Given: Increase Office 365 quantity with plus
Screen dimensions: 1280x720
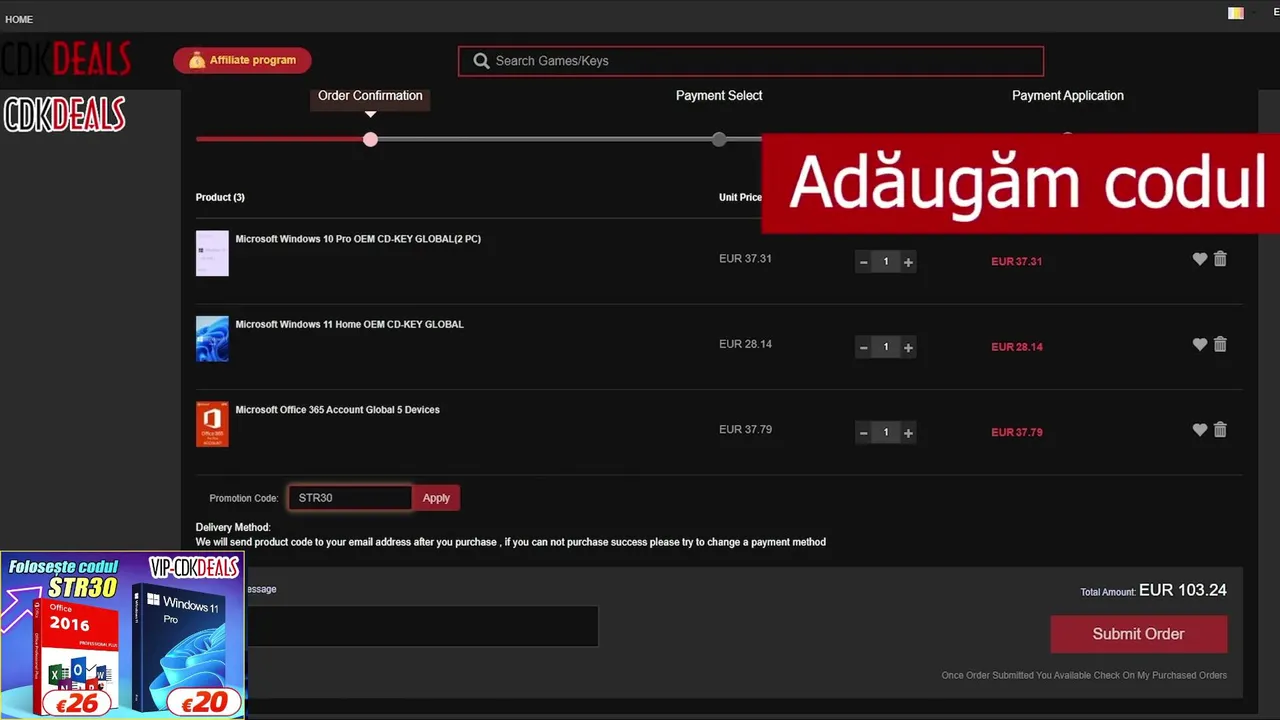Looking at the screenshot, I should point(908,433).
